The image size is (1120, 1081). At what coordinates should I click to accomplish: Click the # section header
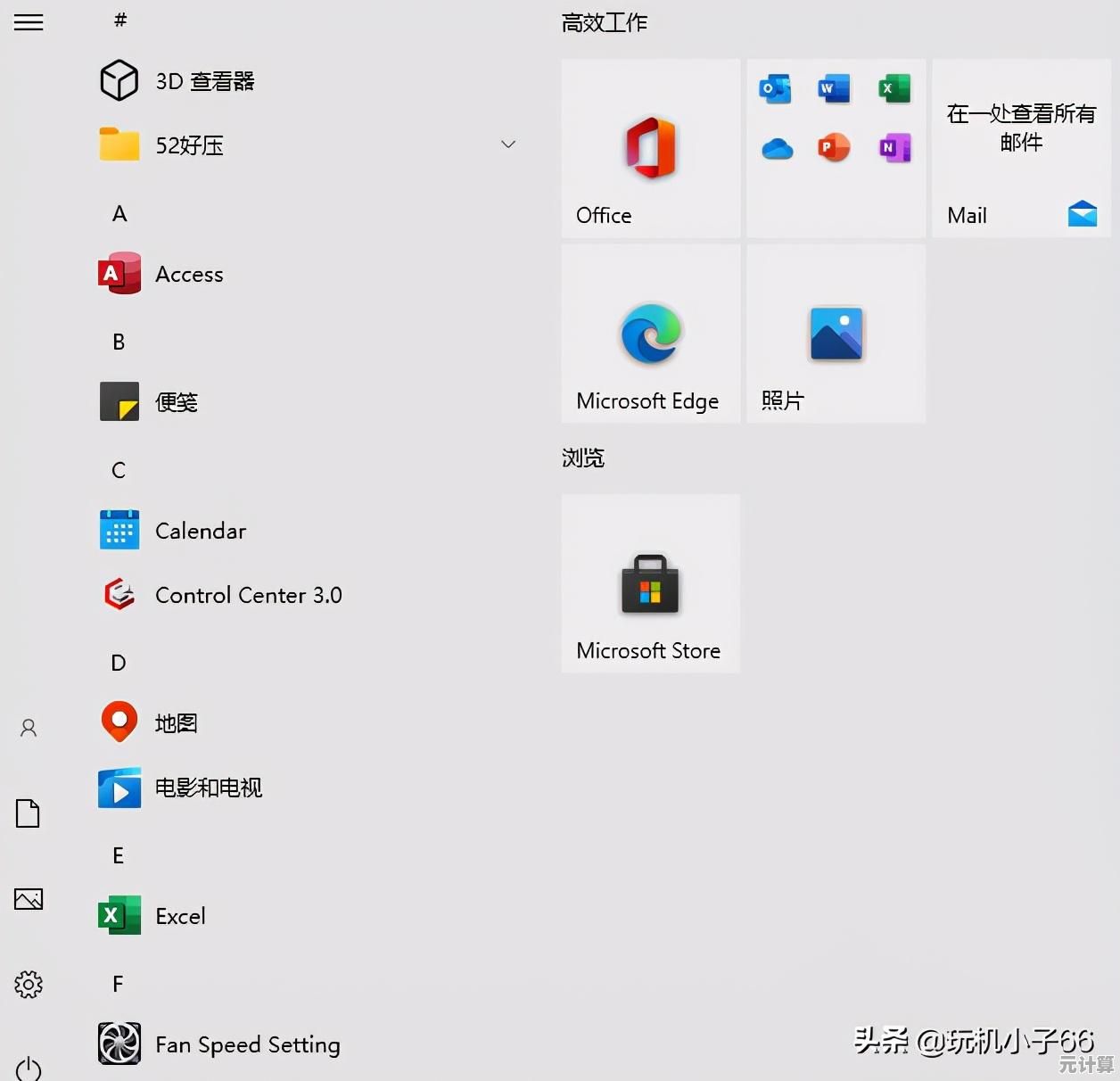pos(120,20)
